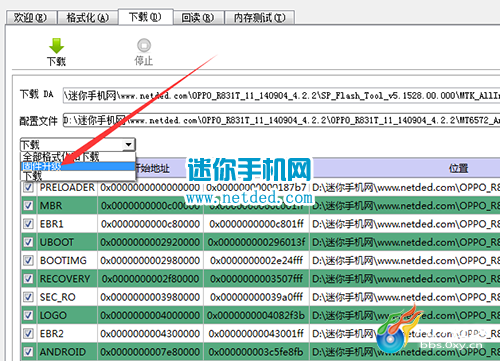Click end address 0x0000000004082f3b of LOGO
Image resolution: width=500 pixels, height=361 pixels.
pyautogui.click(x=256, y=315)
